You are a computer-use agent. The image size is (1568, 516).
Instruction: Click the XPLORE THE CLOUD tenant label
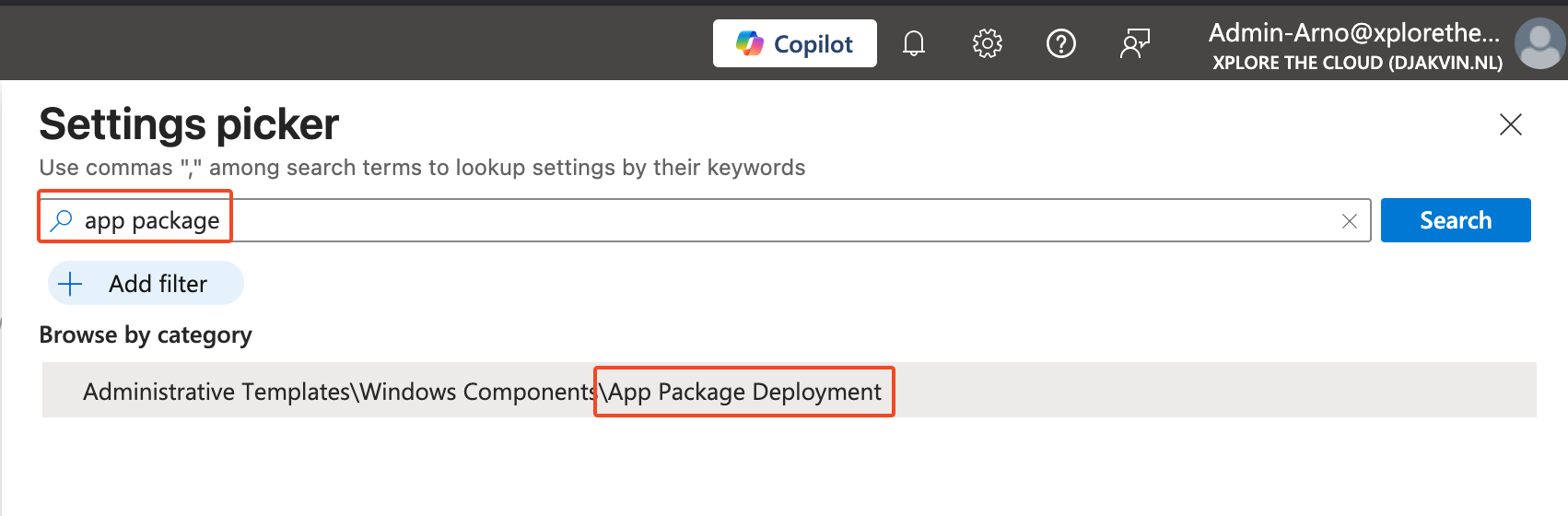point(1357,63)
